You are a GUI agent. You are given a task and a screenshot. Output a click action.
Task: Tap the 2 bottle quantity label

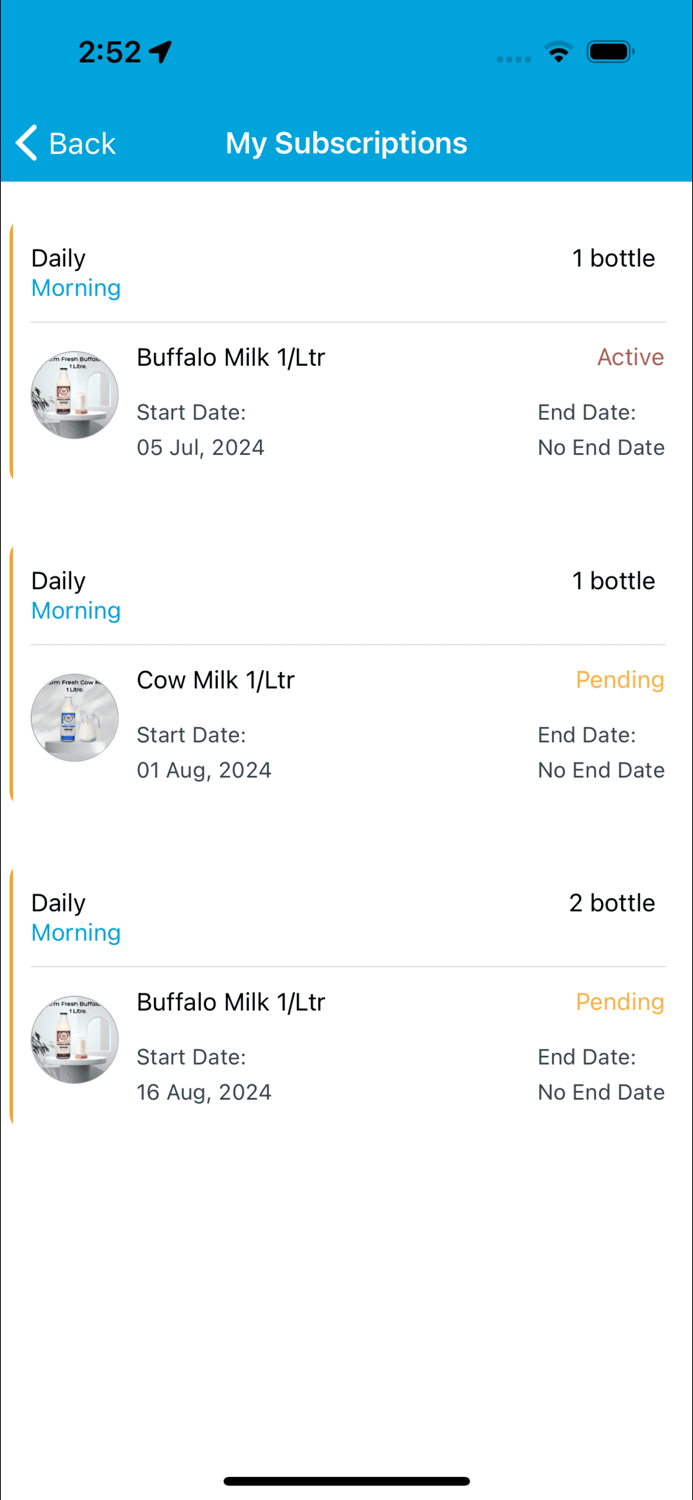coord(611,903)
